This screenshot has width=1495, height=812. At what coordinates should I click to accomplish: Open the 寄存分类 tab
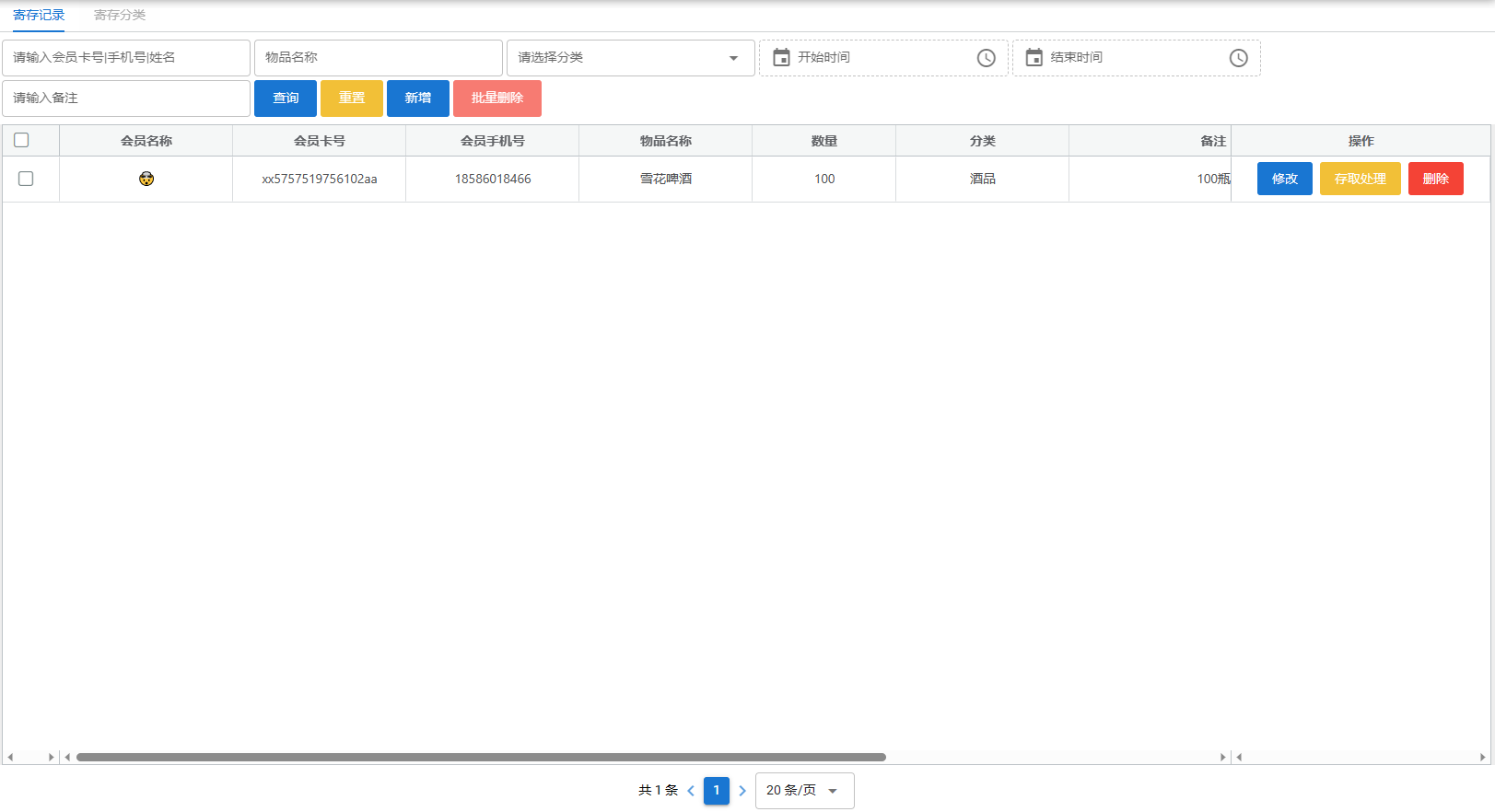(120, 15)
